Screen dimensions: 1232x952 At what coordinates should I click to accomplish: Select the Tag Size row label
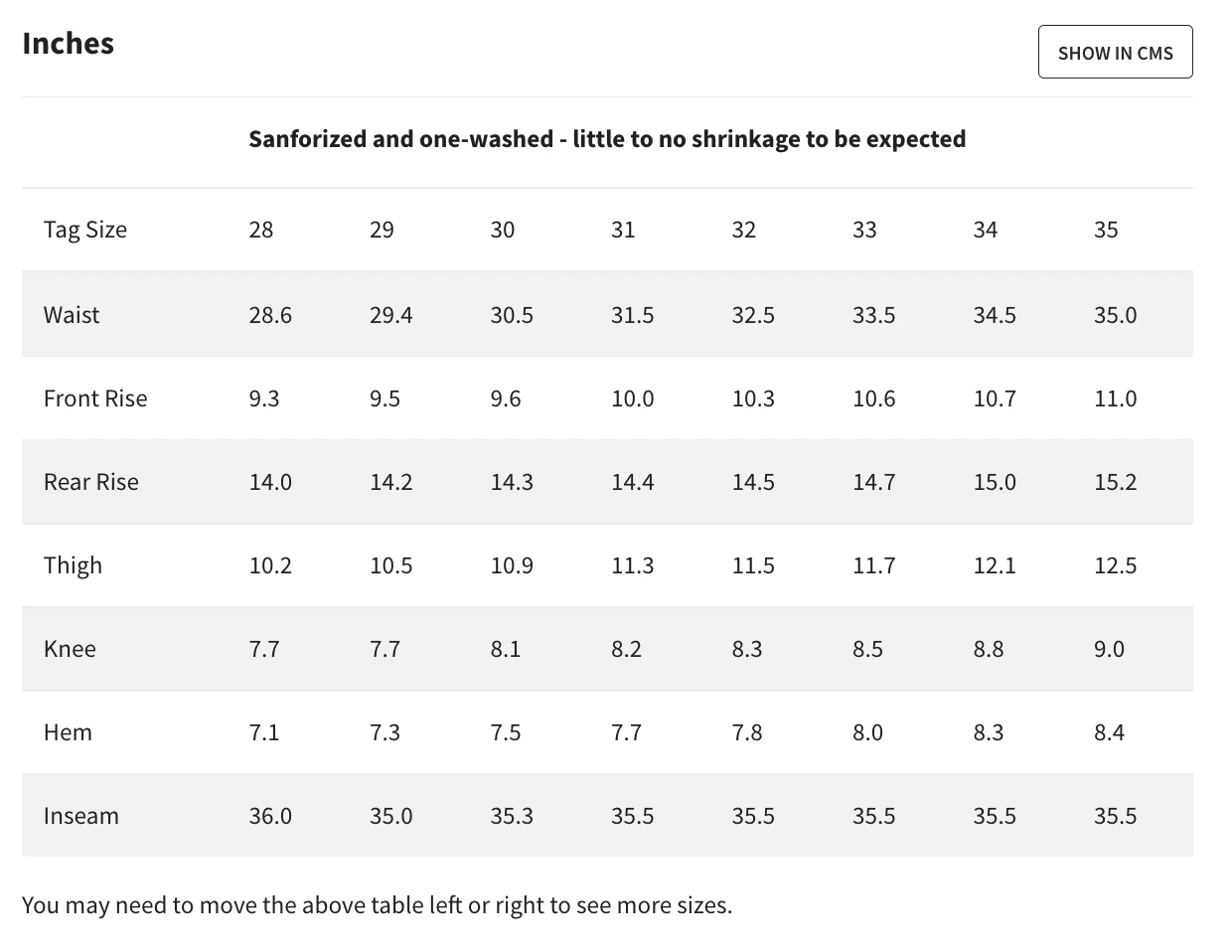[x=85, y=230]
